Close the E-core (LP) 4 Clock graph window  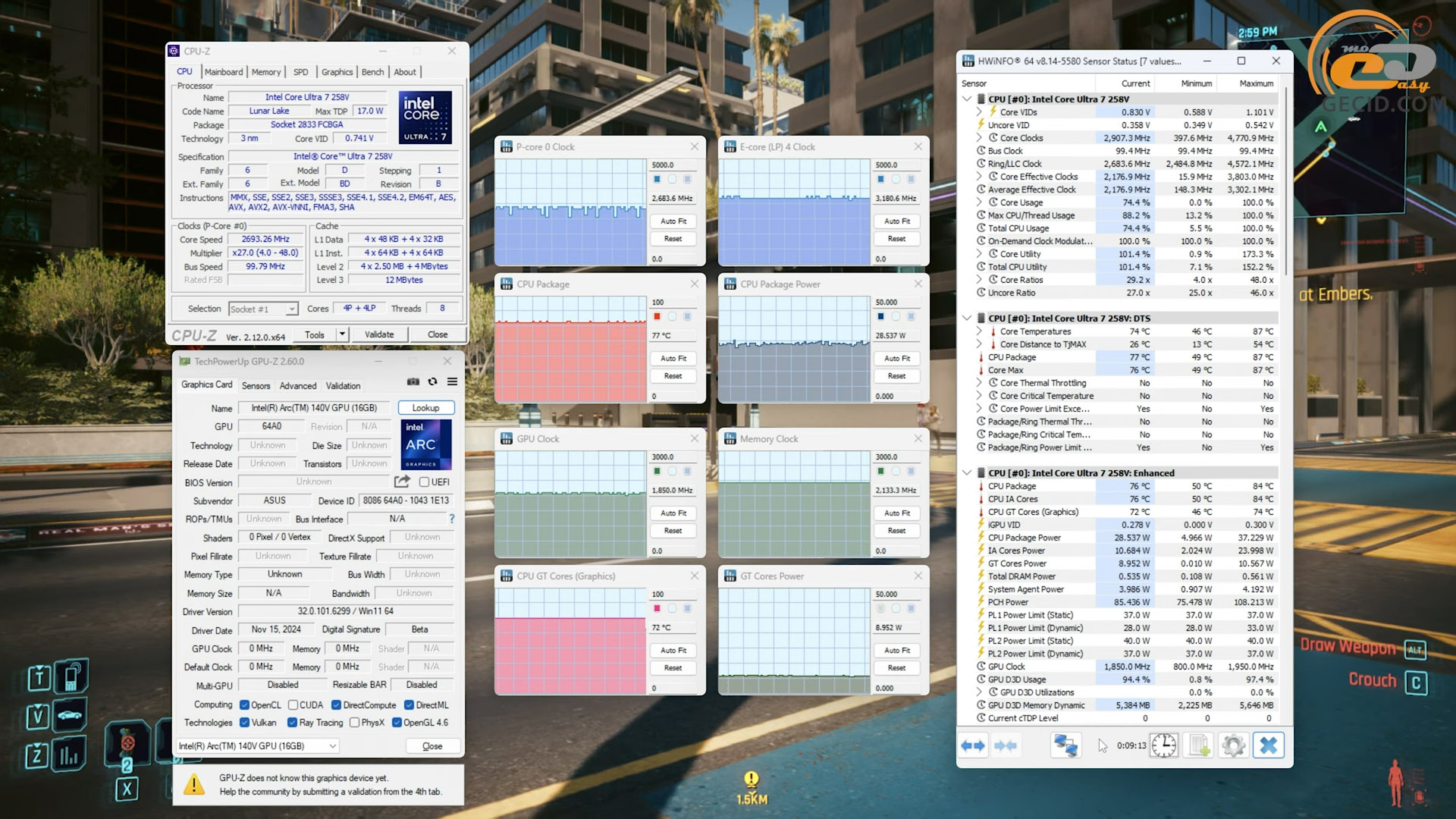pyautogui.click(x=918, y=147)
